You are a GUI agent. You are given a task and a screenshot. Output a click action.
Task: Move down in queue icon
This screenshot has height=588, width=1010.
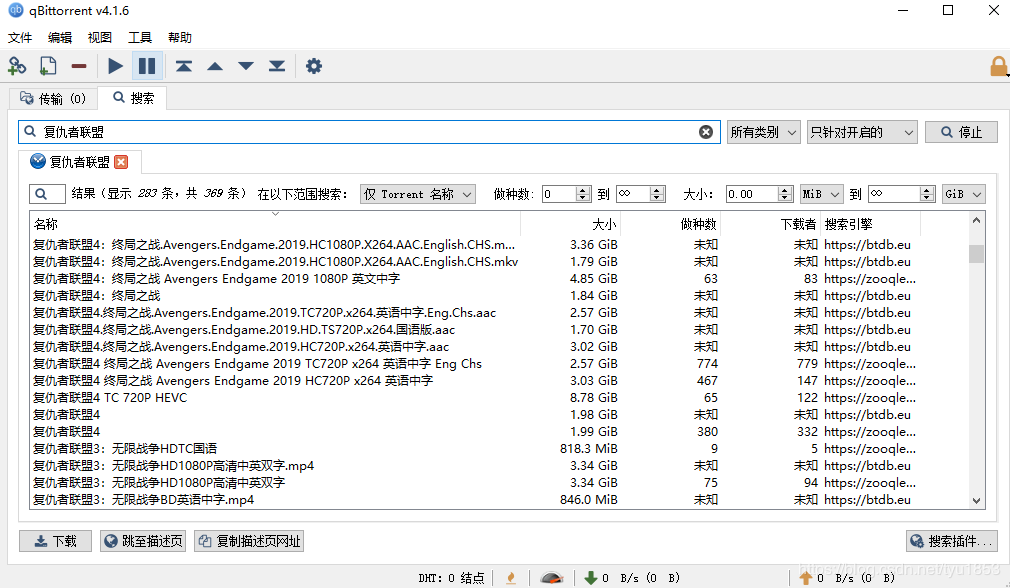[245, 66]
